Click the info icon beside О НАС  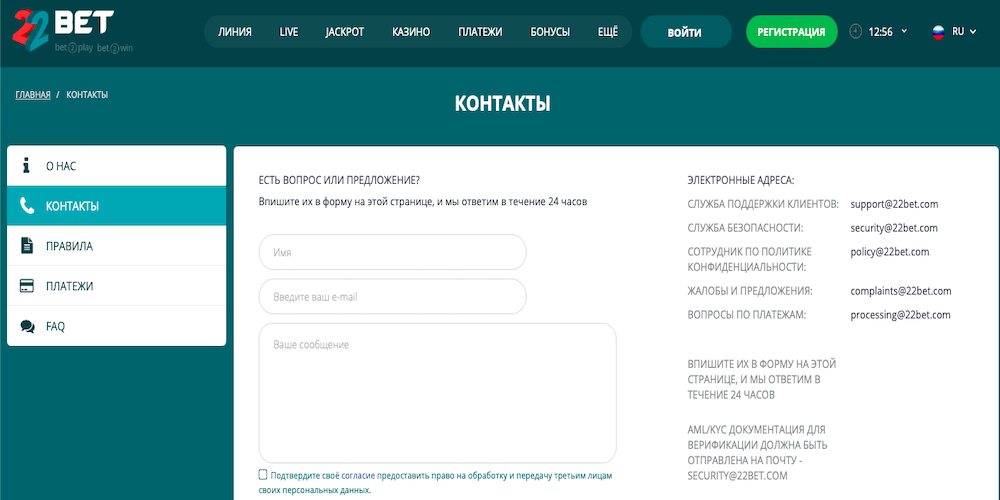coord(27,166)
